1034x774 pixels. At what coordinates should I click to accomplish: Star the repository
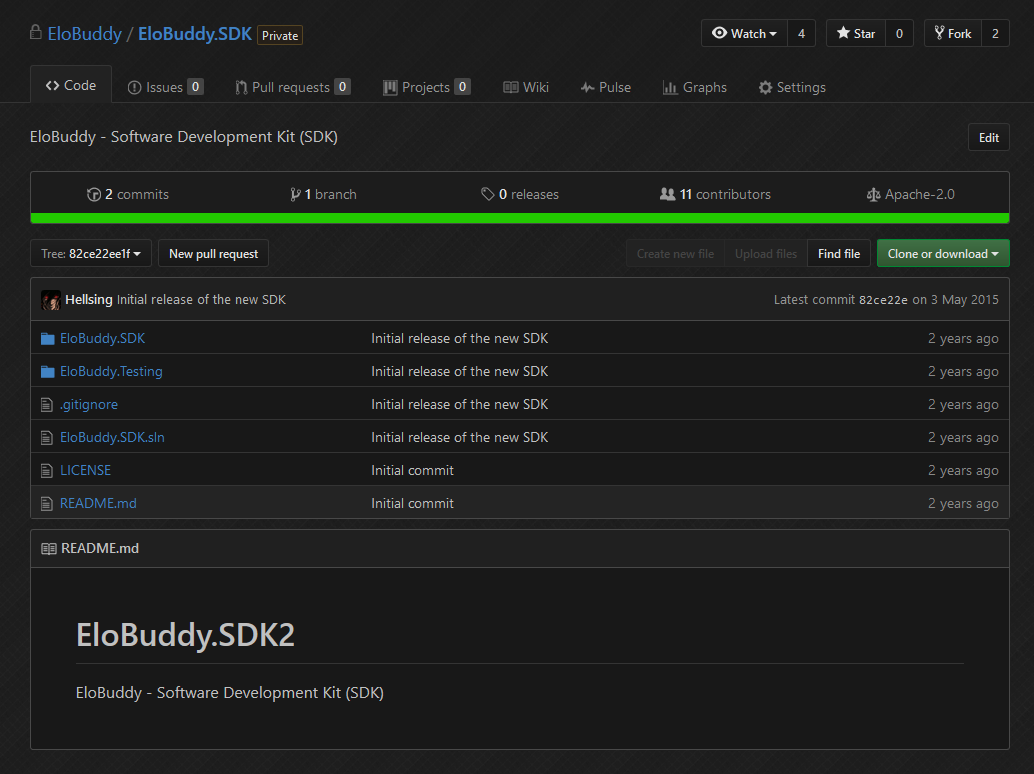tap(856, 34)
